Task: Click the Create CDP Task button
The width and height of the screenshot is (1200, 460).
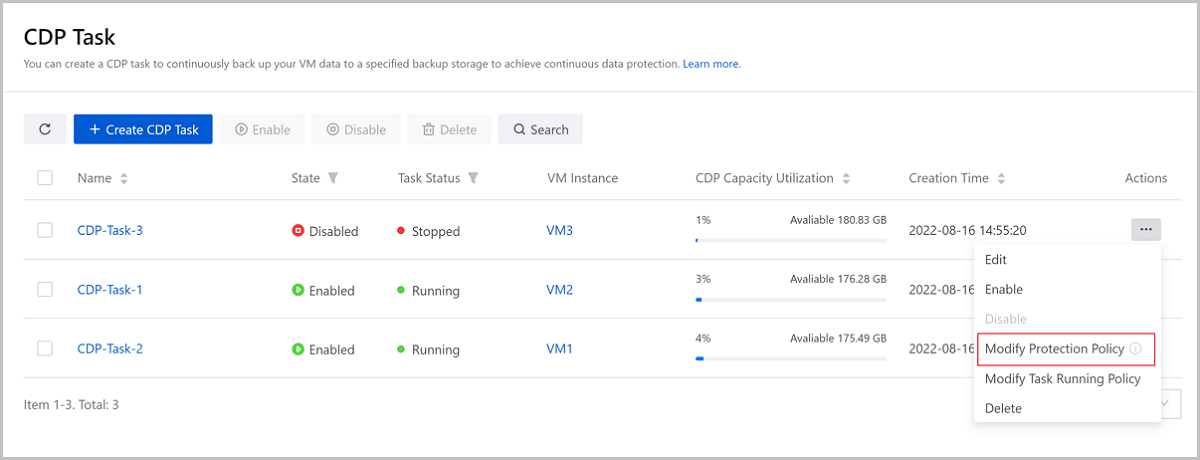Action: click(143, 129)
